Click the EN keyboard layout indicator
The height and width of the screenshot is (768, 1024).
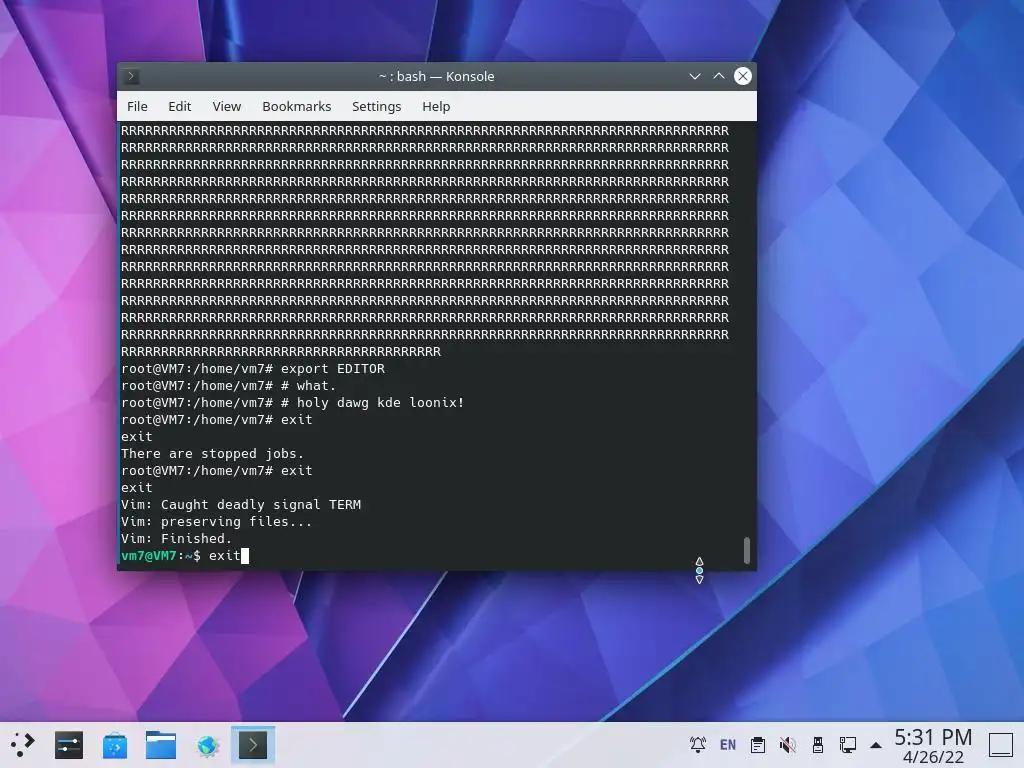point(728,744)
